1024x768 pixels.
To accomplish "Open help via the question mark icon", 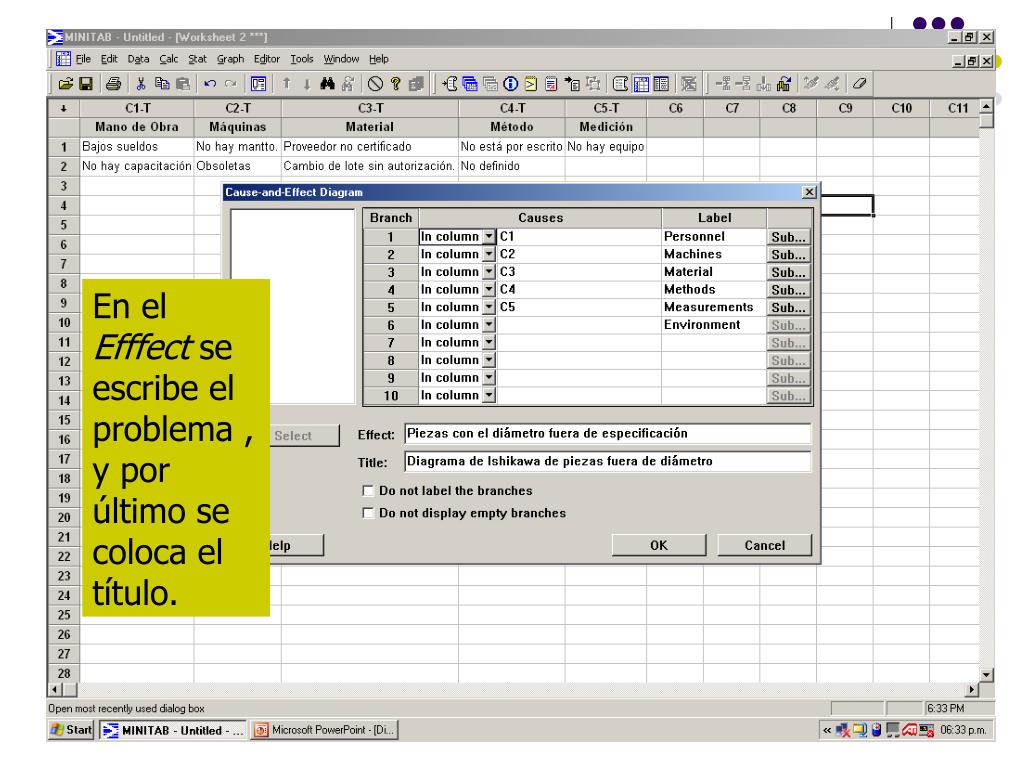I will (x=395, y=84).
